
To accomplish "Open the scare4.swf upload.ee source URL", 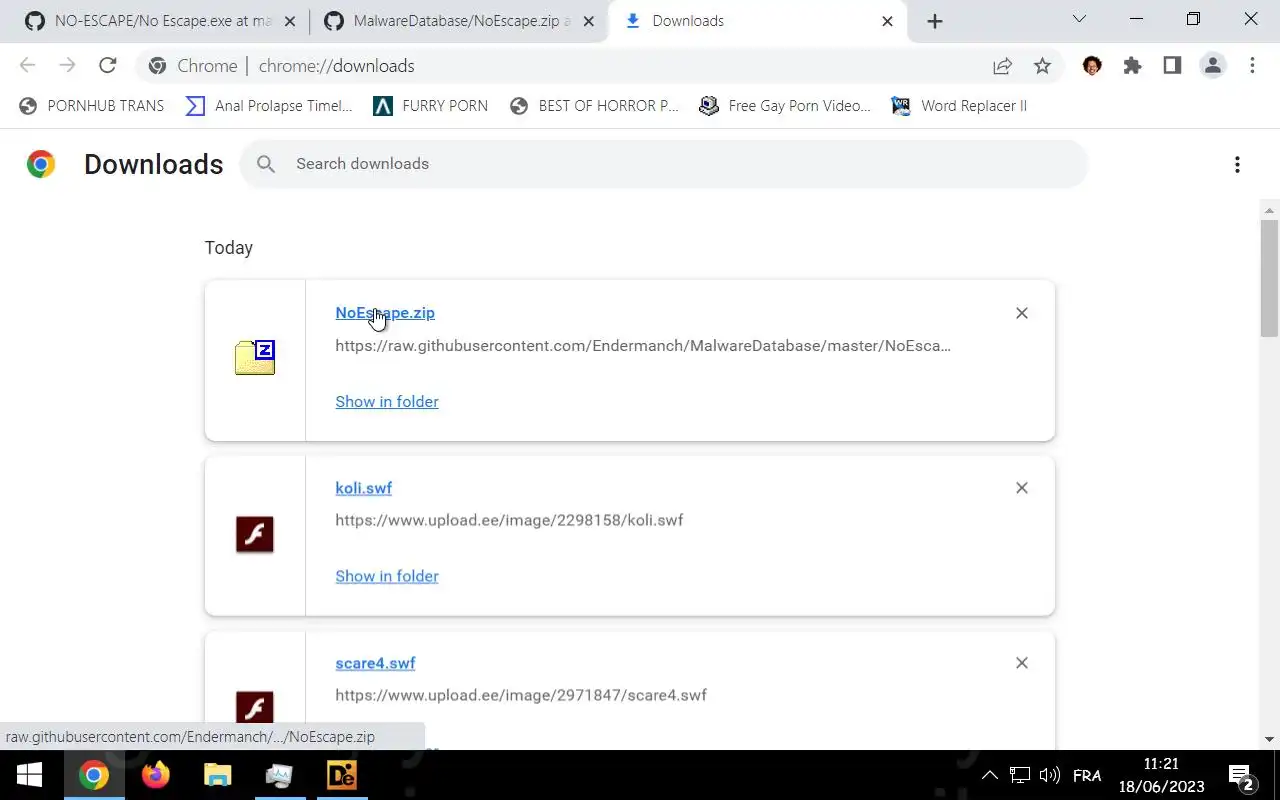I will coord(521,695).
